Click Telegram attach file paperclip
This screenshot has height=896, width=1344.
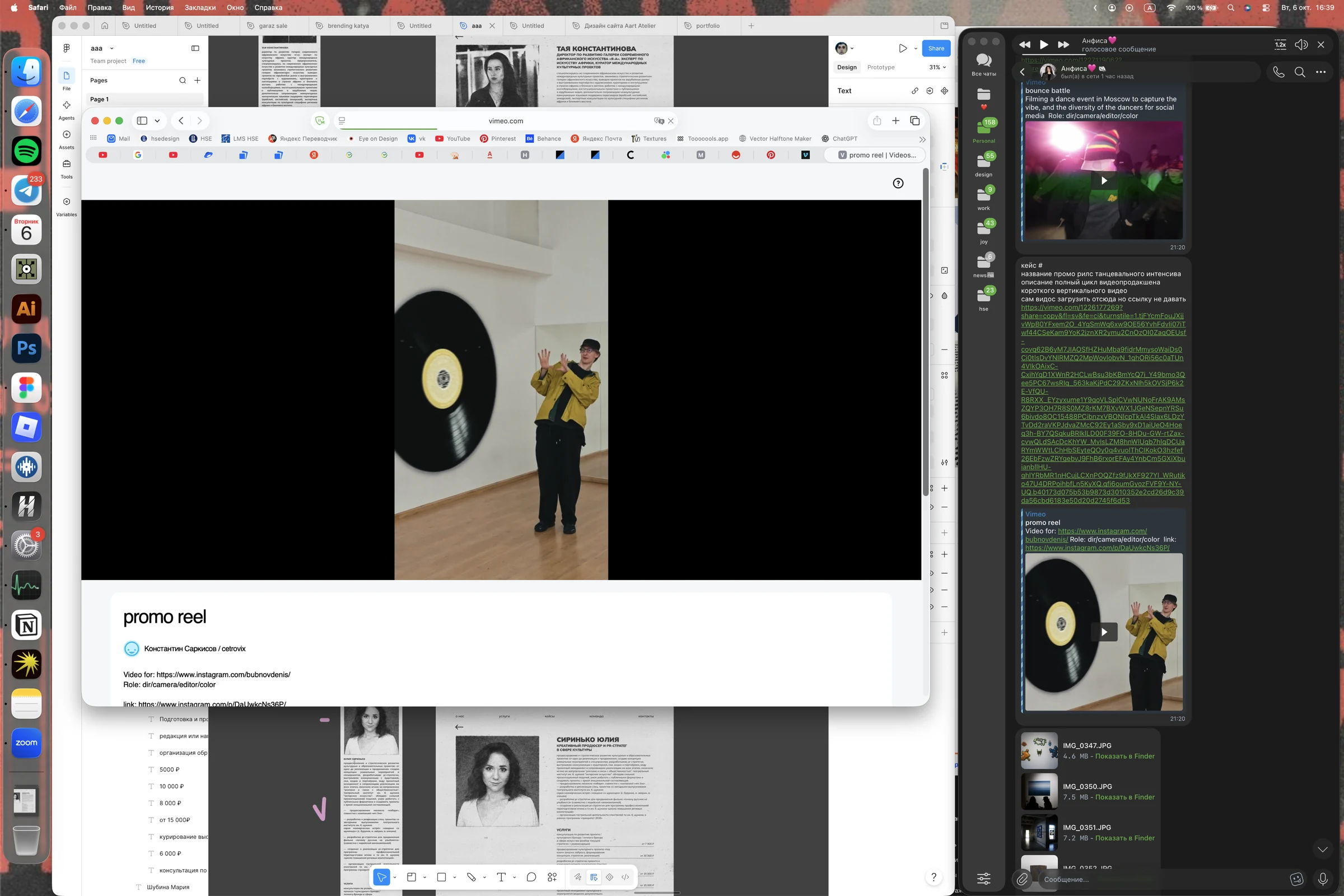pyautogui.click(x=1023, y=879)
